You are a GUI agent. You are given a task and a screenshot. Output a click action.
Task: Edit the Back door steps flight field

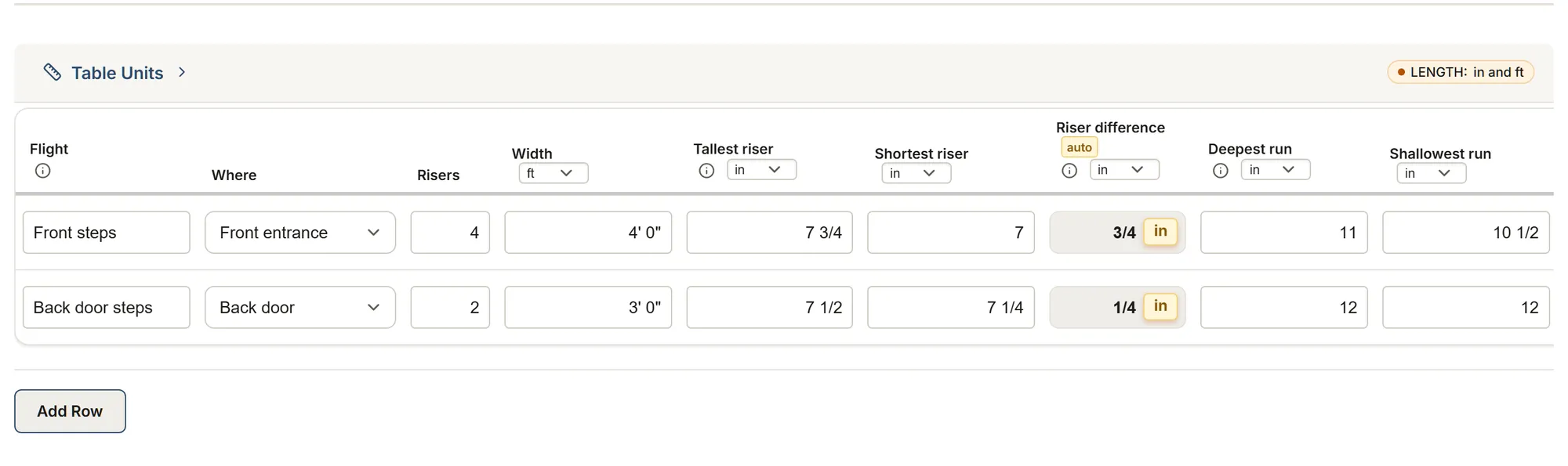107,308
